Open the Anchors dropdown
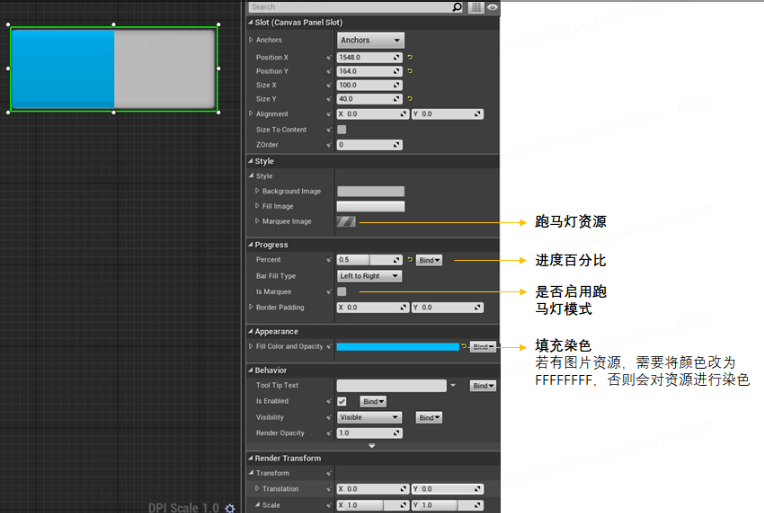This screenshot has height=513, width=764. coord(370,40)
